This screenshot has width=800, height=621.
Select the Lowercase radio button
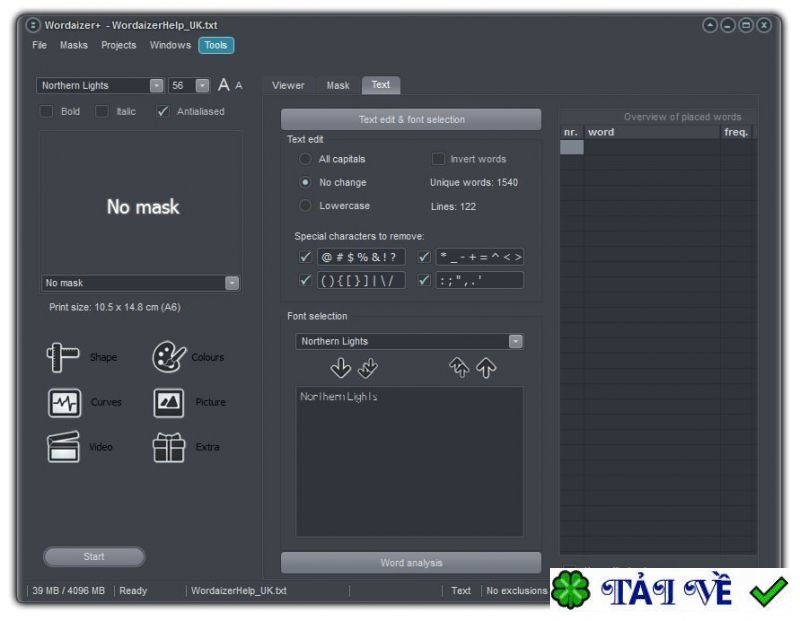point(305,206)
